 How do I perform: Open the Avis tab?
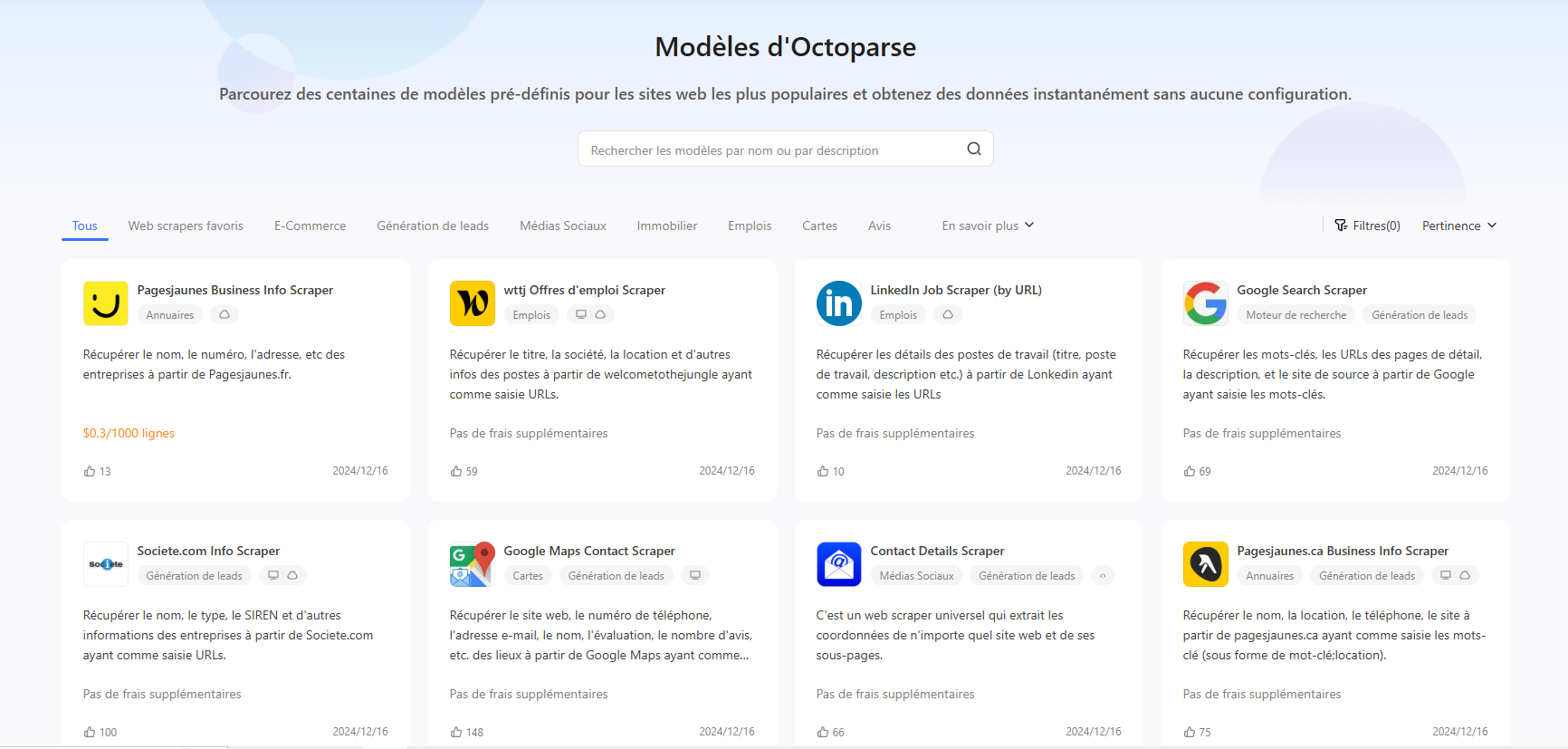(x=880, y=226)
